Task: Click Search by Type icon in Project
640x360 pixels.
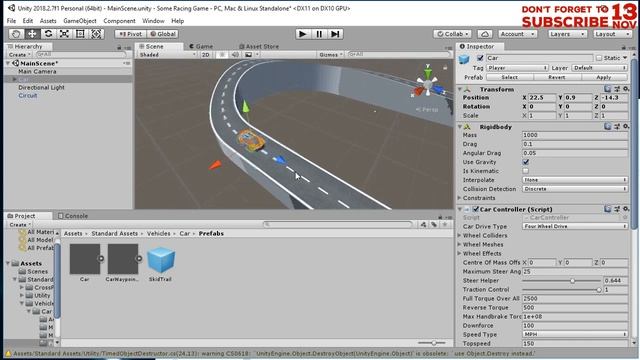Action: 423,224
